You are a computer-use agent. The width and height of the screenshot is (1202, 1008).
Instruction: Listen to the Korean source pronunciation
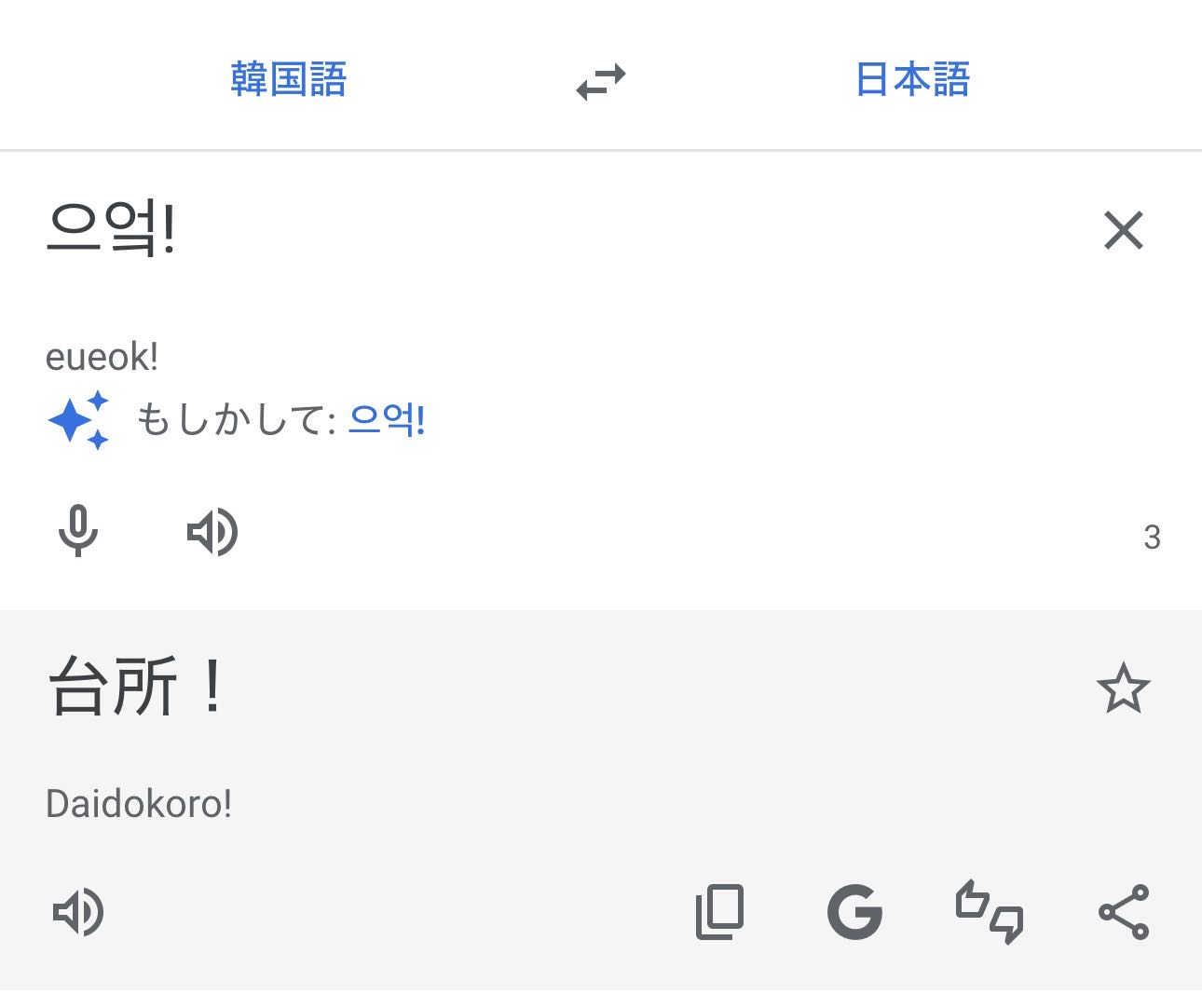click(x=212, y=532)
